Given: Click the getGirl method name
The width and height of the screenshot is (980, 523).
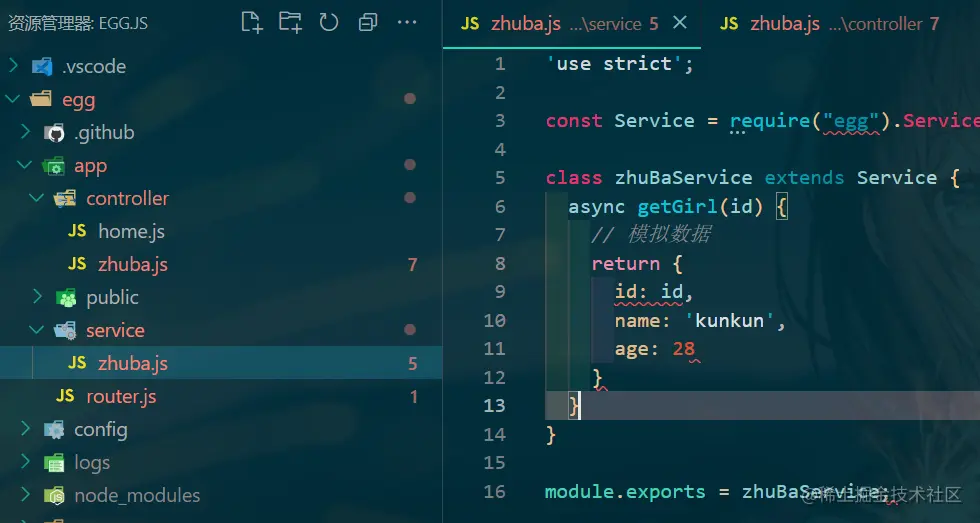Looking at the screenshot, I should (x=678, y=206).
